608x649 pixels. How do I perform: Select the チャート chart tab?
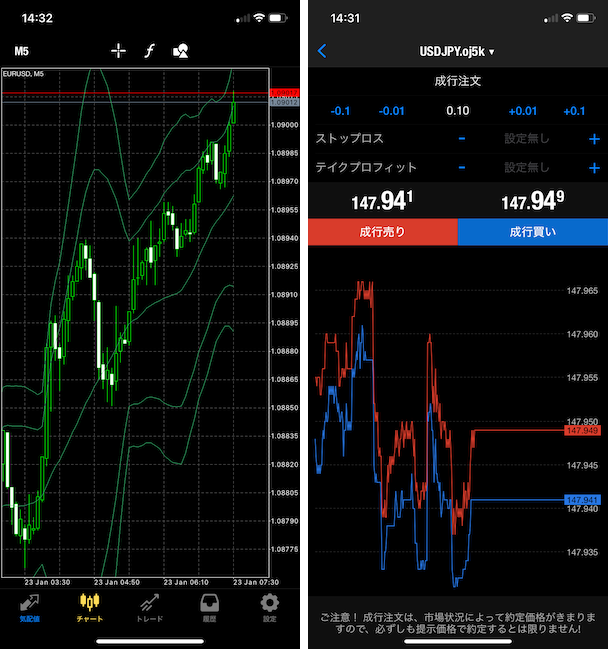(x=89, y=608)
